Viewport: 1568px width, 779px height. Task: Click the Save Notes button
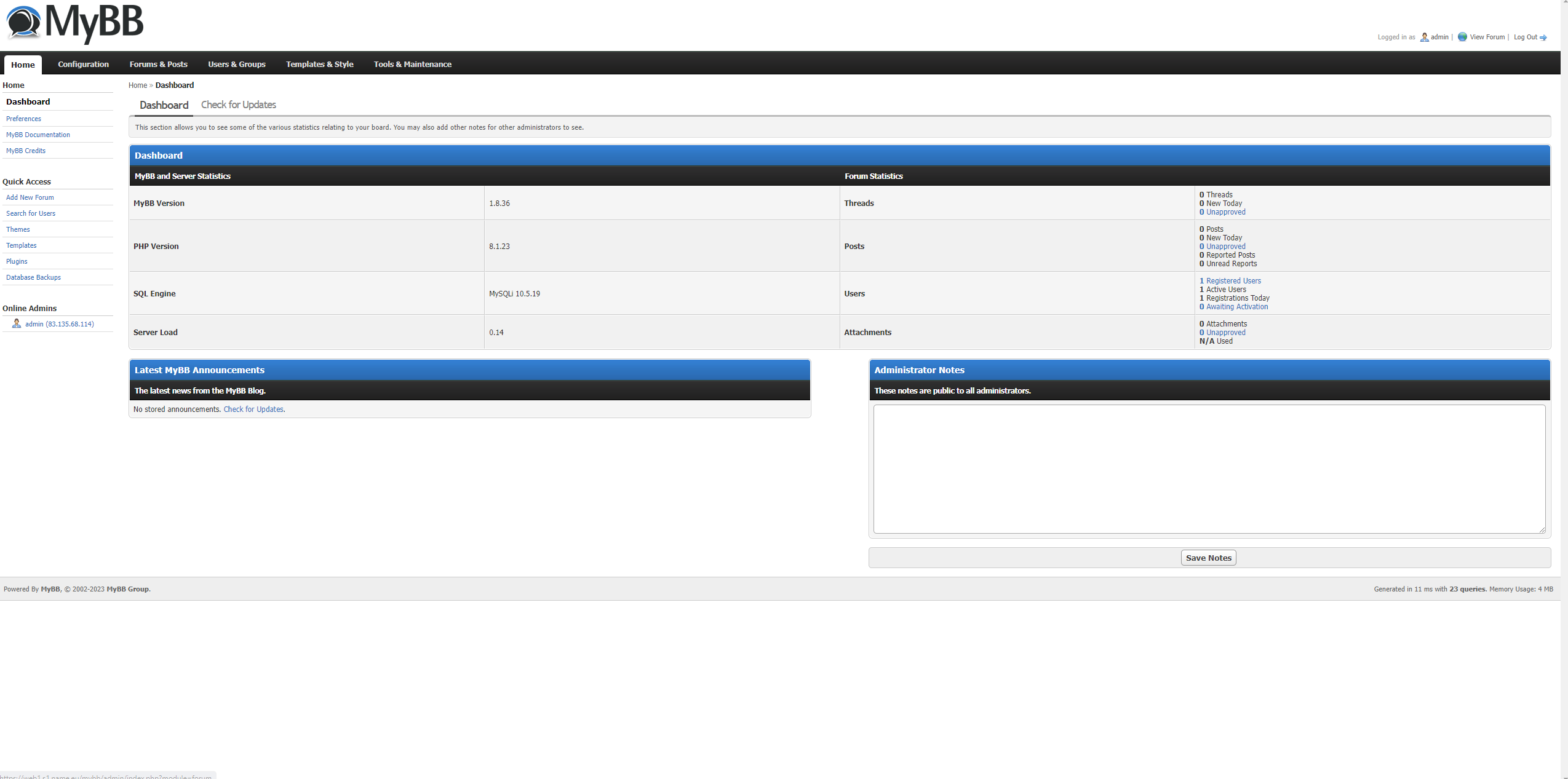click(1208, 558)
